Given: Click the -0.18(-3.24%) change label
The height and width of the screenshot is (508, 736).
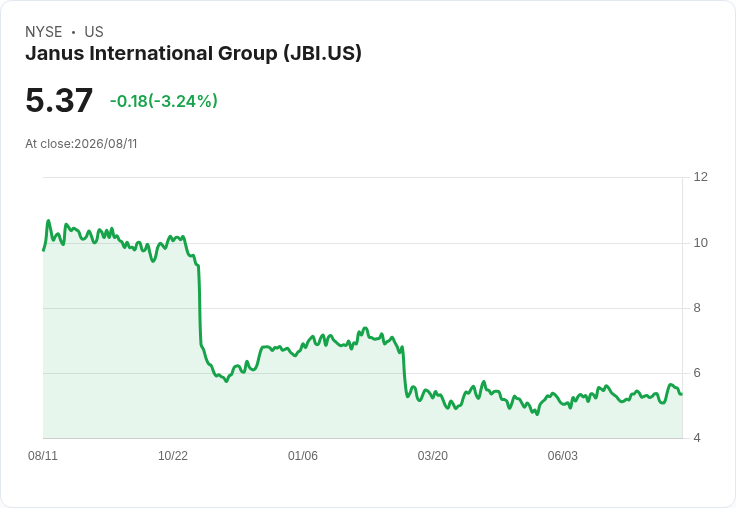Looking at the screenshot, I should [164, 101].
